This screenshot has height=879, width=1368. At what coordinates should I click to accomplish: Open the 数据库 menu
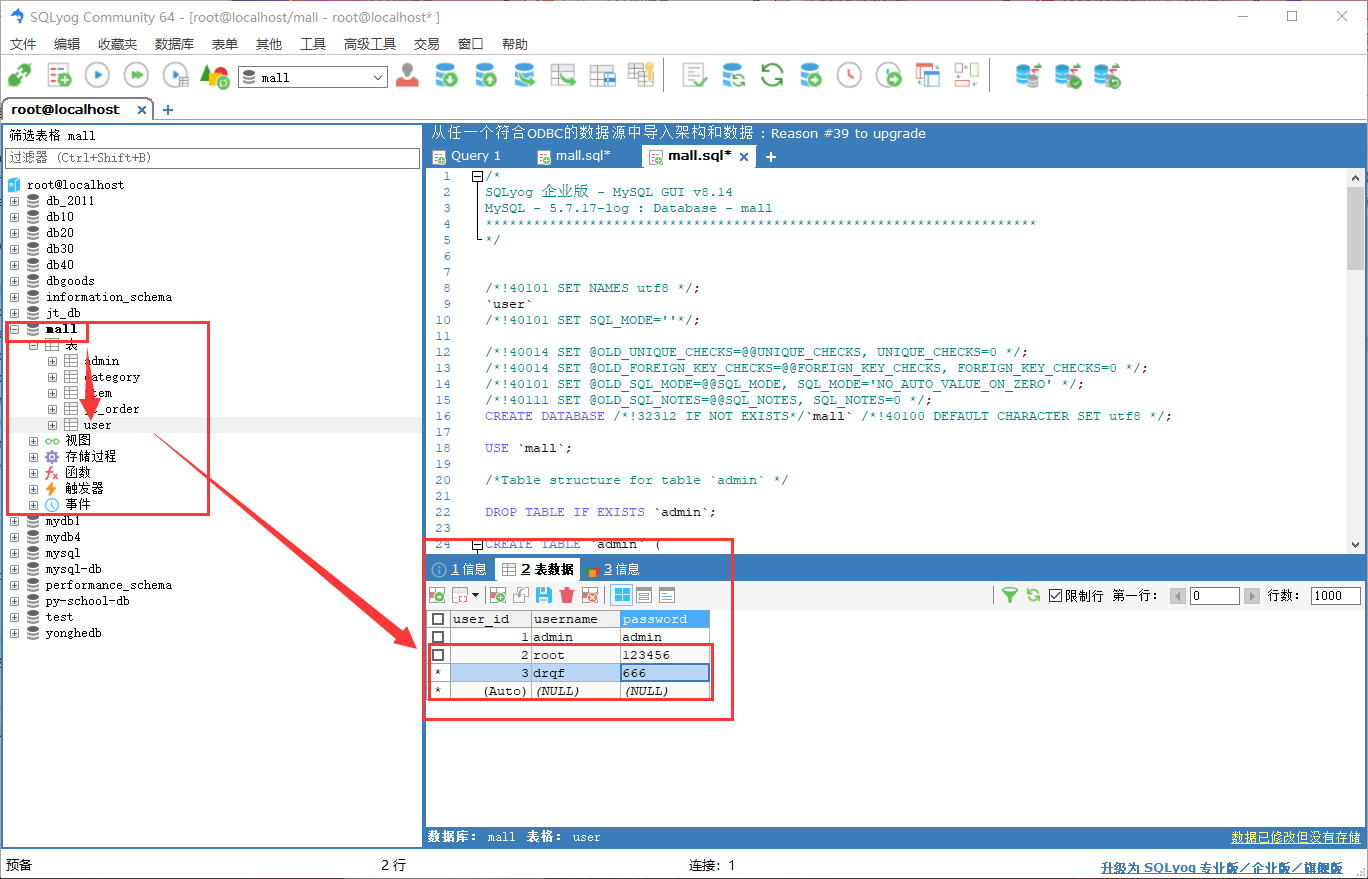[x=174, y=44]
